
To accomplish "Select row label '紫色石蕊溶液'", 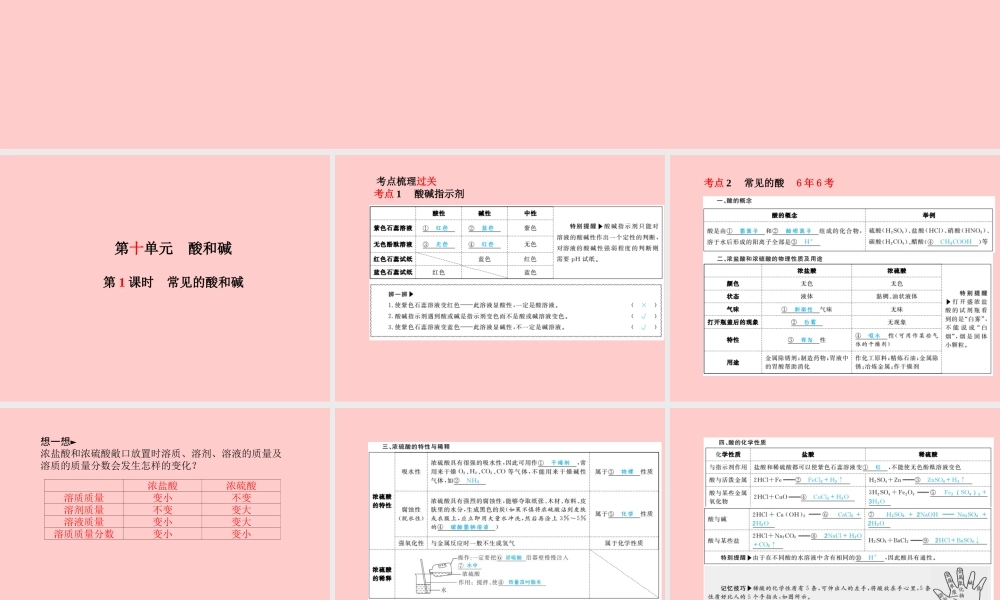I will pos(393,228).
